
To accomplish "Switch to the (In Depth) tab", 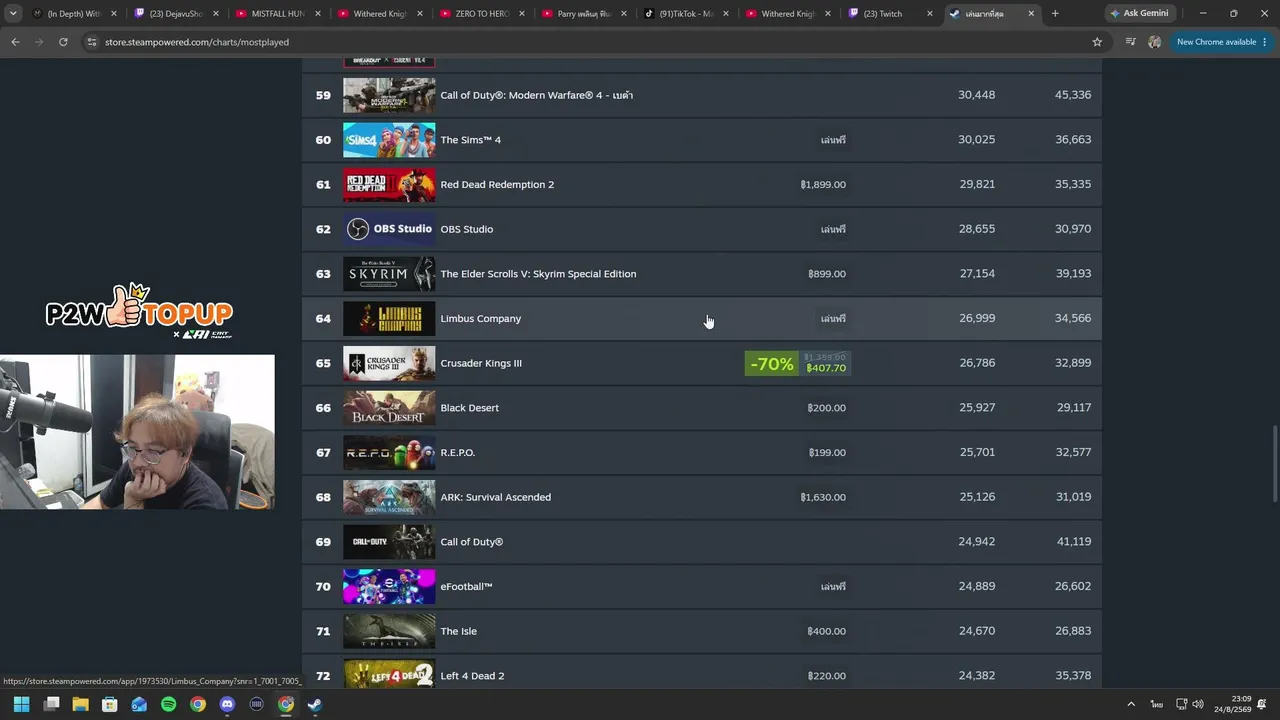I will [74, 14].
